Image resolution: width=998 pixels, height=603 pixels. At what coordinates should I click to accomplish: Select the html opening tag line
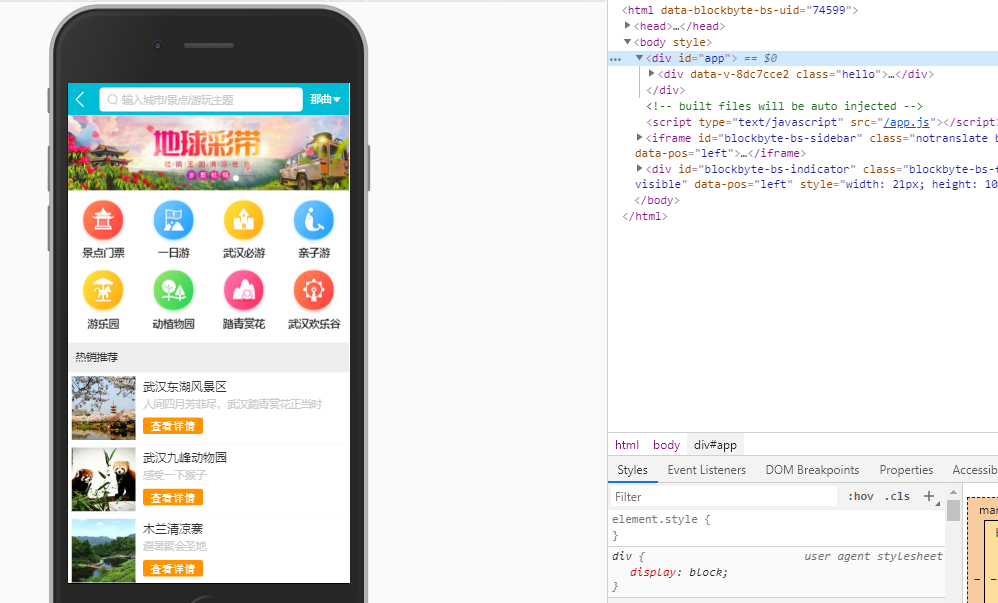pos(740,10)
